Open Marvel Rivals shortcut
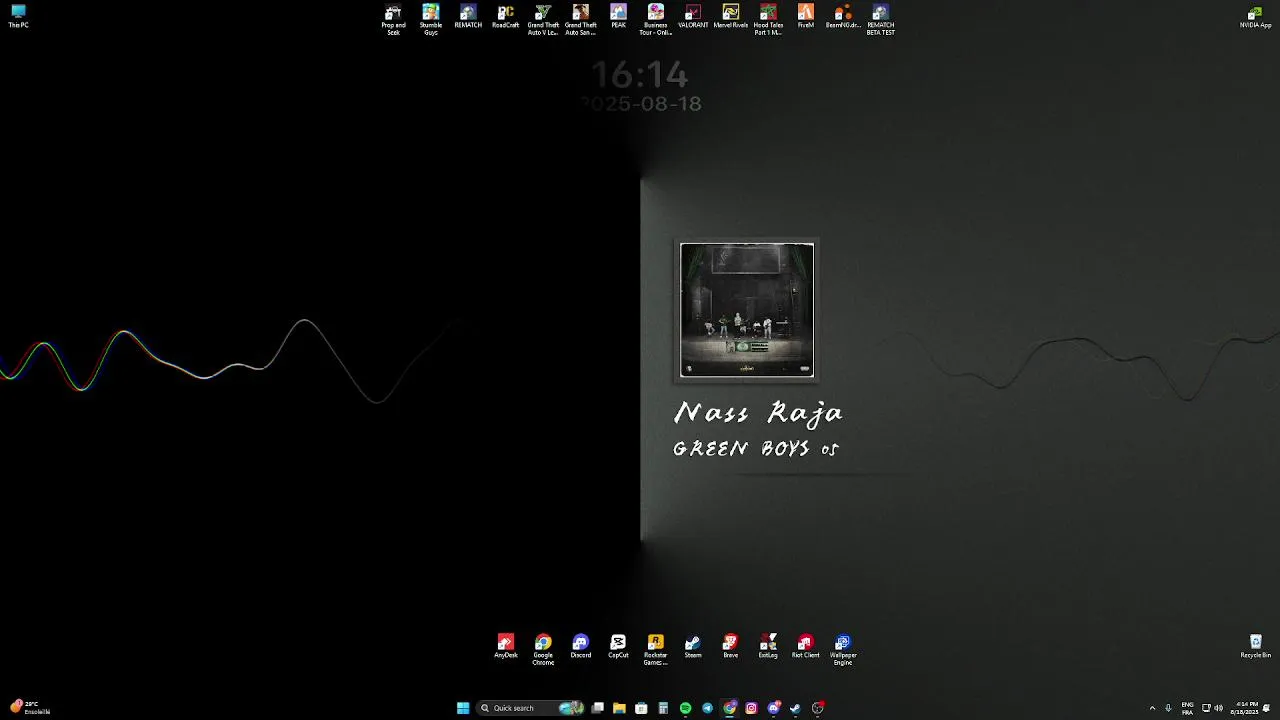Viewport: 1280px width, 720px height. [731, 16]
